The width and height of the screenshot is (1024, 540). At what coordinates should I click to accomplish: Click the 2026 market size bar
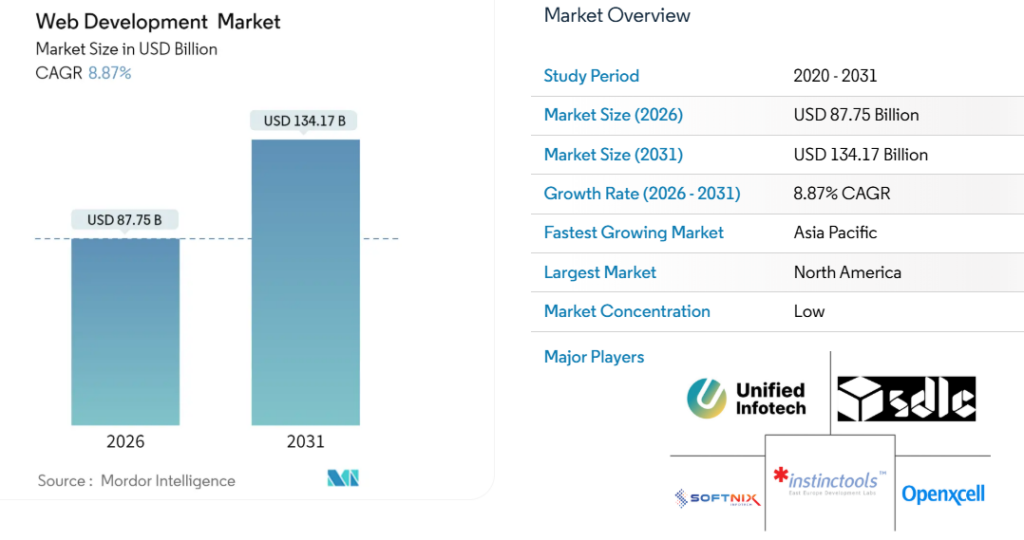click(125, 331)
